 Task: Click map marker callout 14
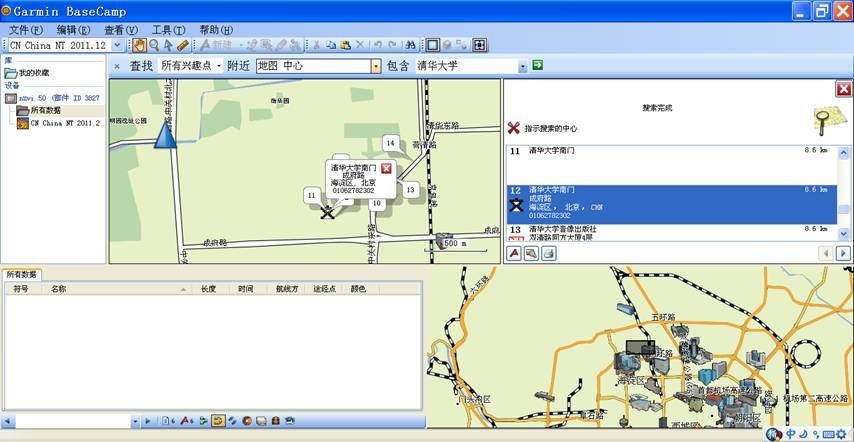tap(391, 144)
